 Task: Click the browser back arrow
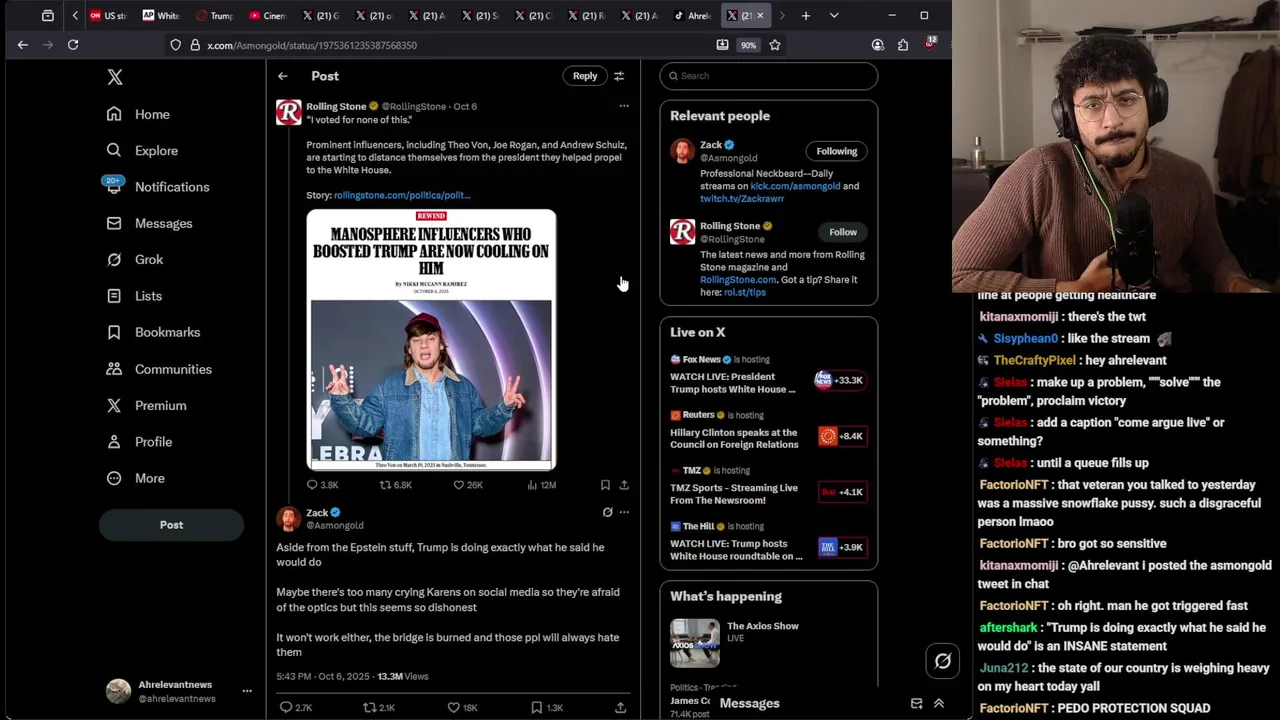tap(22, 45)
